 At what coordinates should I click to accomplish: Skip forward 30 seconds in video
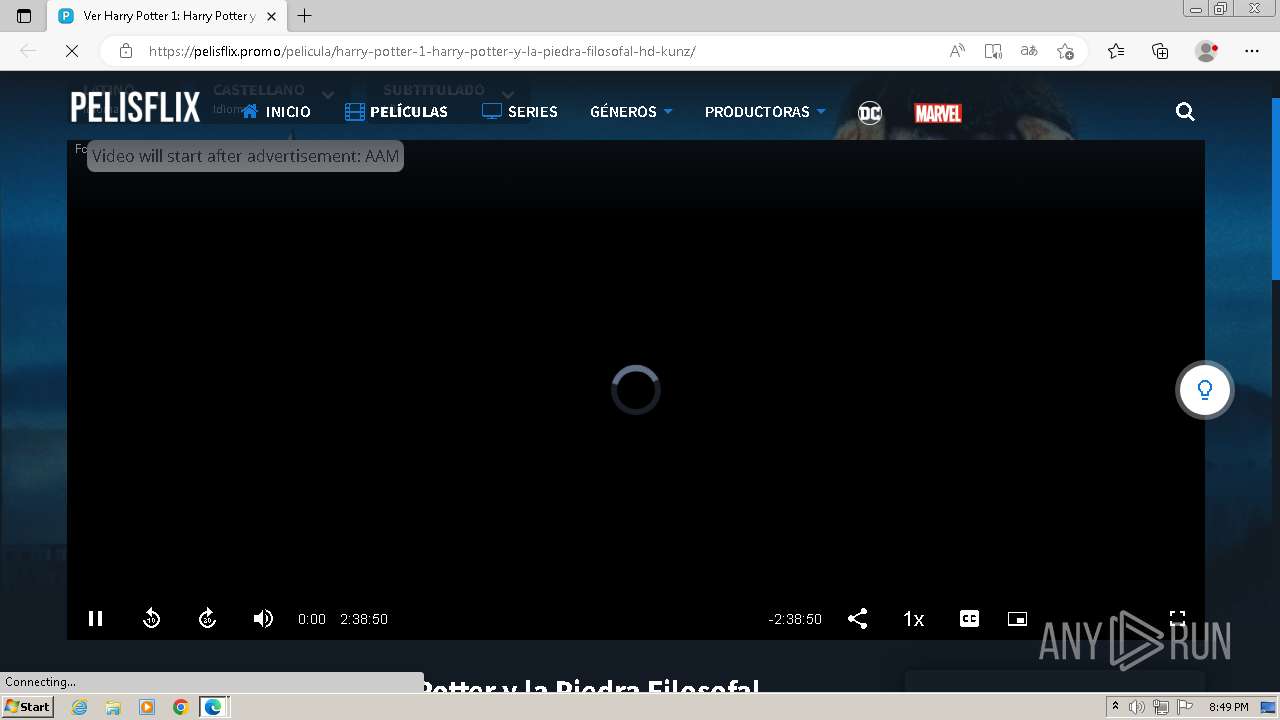[207, 619]
